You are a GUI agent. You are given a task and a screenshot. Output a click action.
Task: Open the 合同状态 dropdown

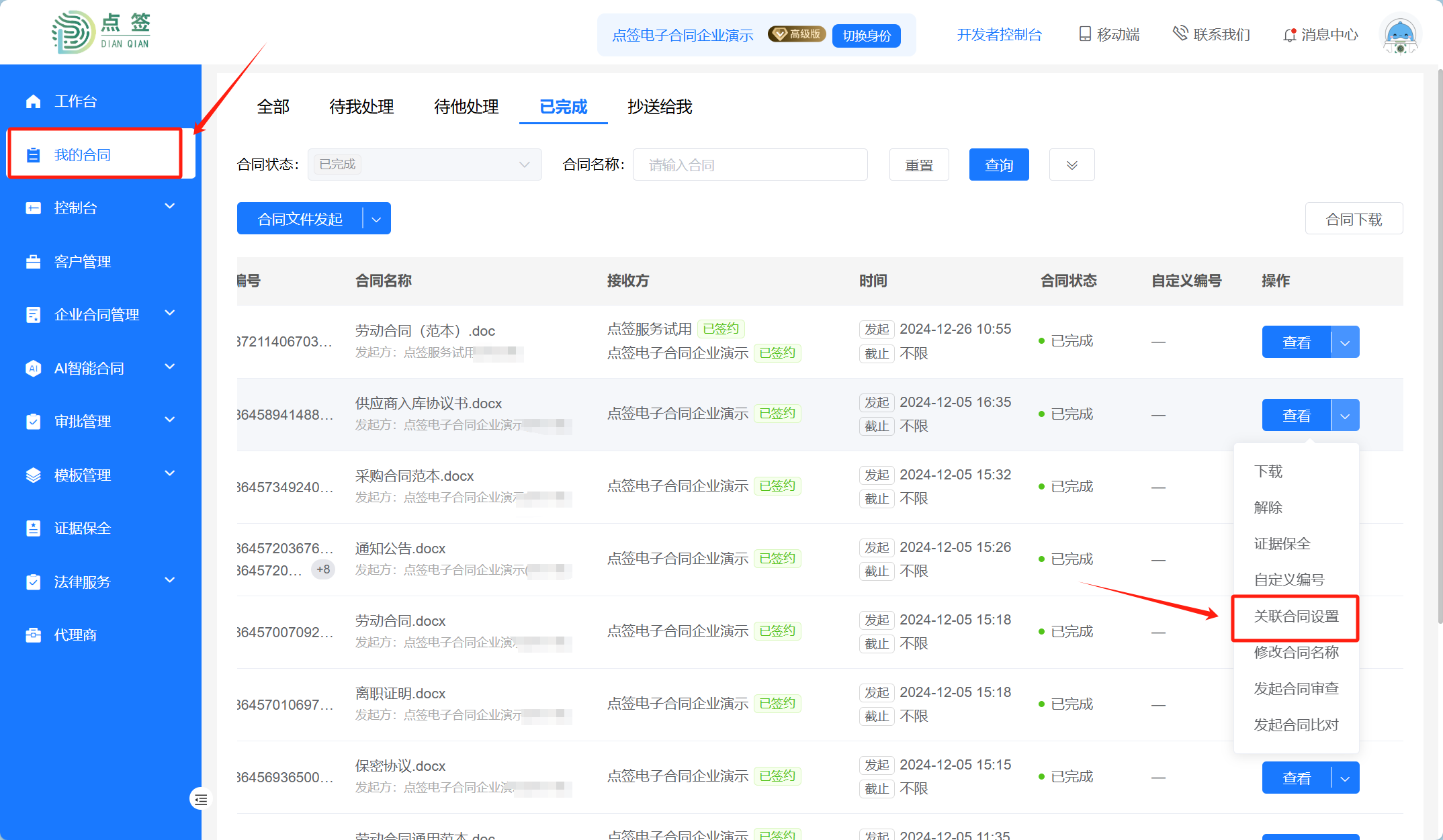[425, 165]
